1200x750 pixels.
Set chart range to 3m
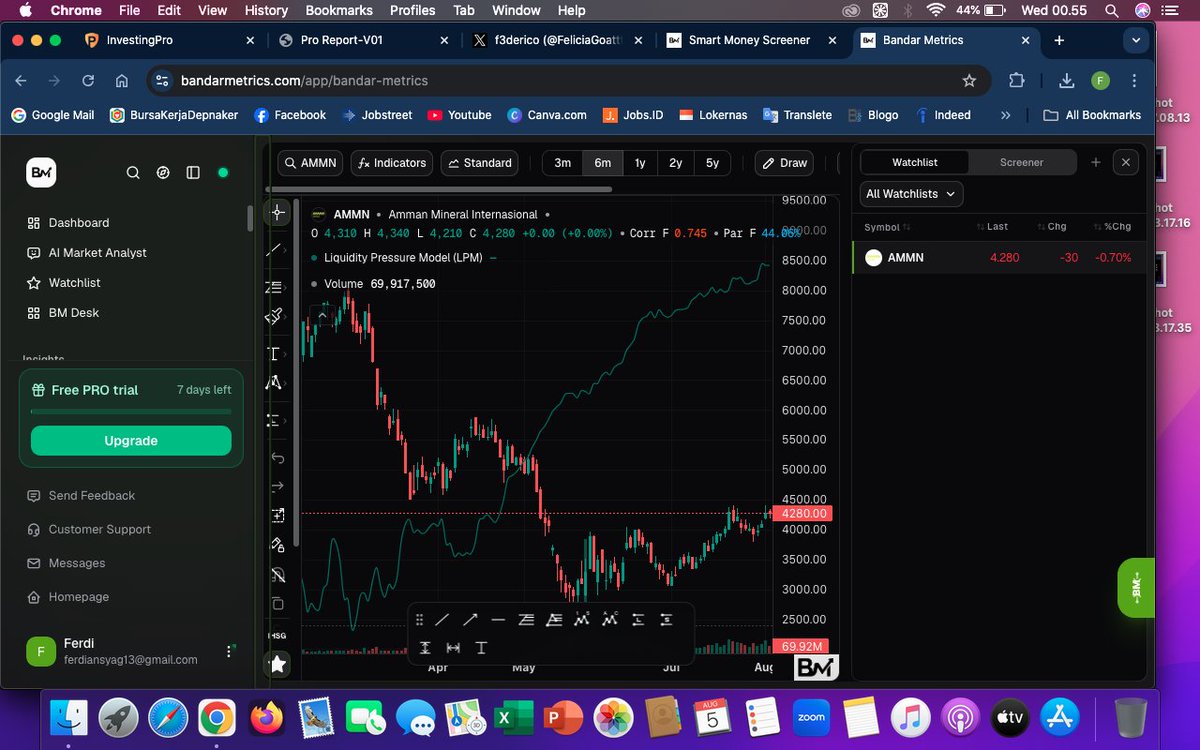point(563,163)
